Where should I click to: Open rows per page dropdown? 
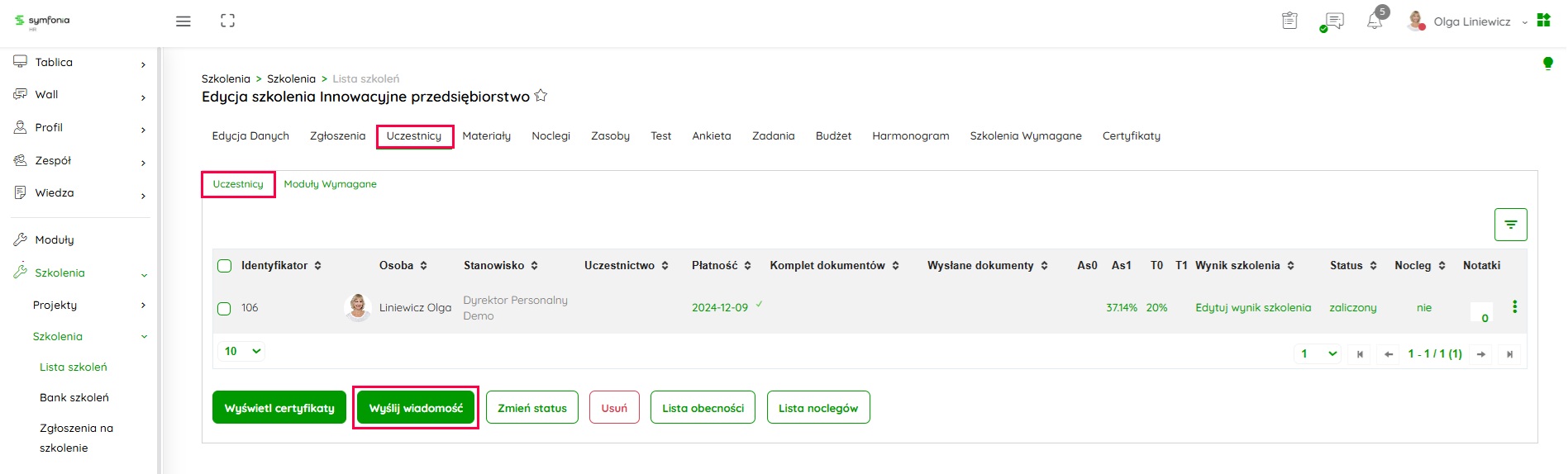242,351
